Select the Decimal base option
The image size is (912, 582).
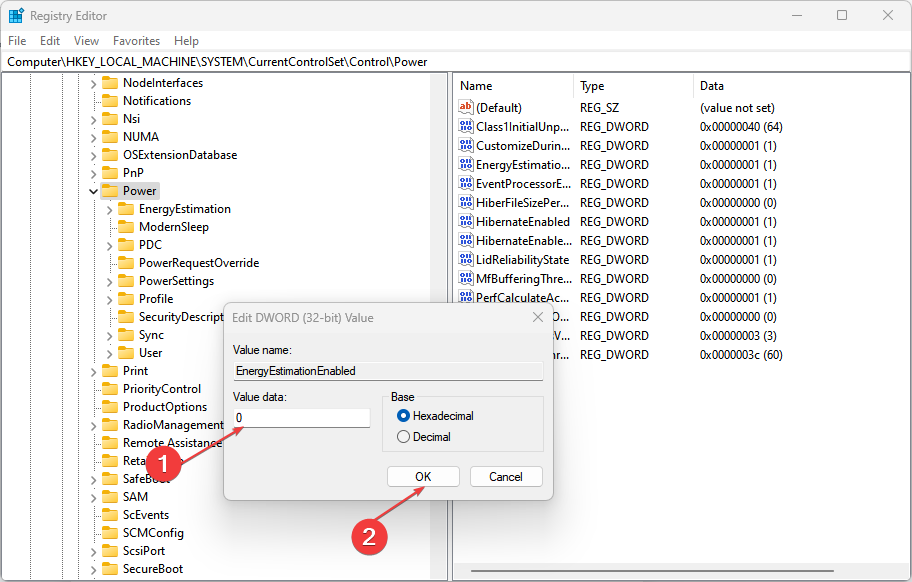423,437
